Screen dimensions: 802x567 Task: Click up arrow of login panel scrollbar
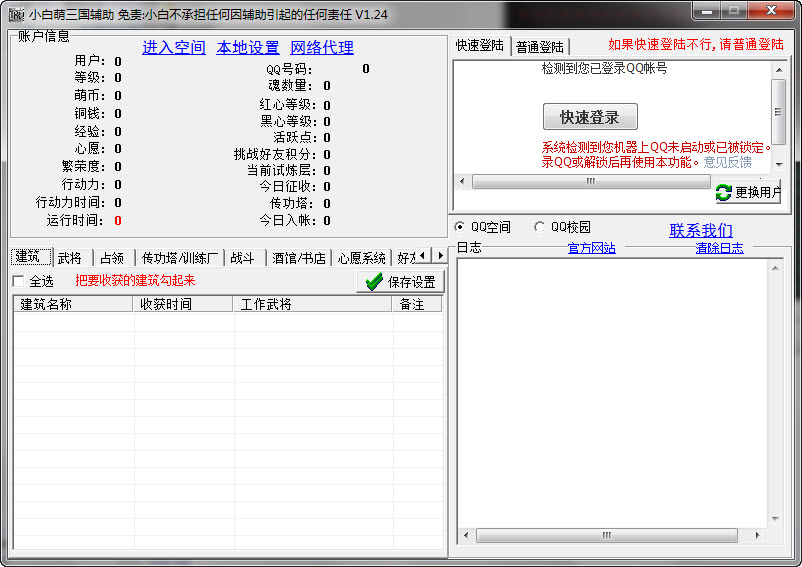pos(778,69)
